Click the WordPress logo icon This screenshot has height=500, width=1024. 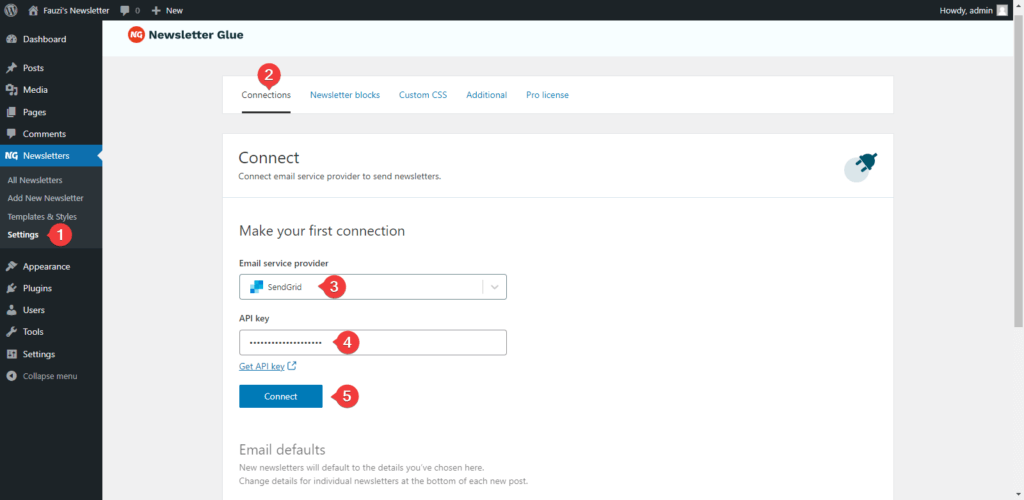[11, 10]
